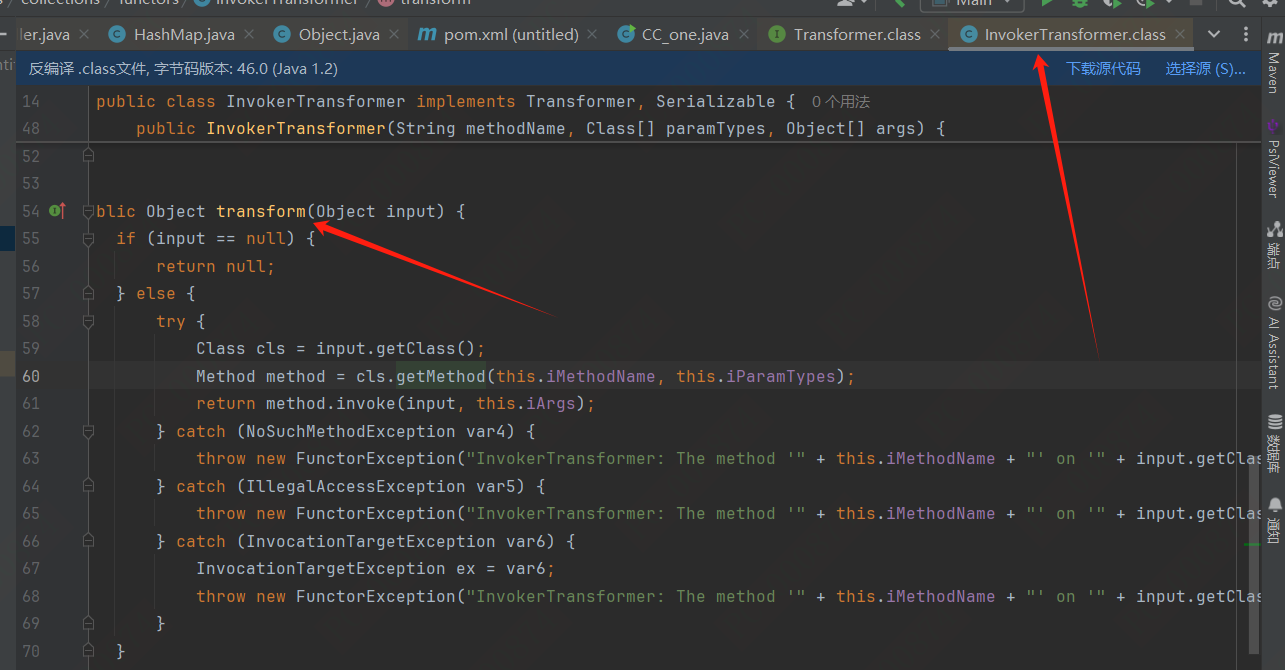The height and width of the screenshot is (670, 1285).
Task: Close the pom.xml (untitled) tab
Action: [594, 34]
